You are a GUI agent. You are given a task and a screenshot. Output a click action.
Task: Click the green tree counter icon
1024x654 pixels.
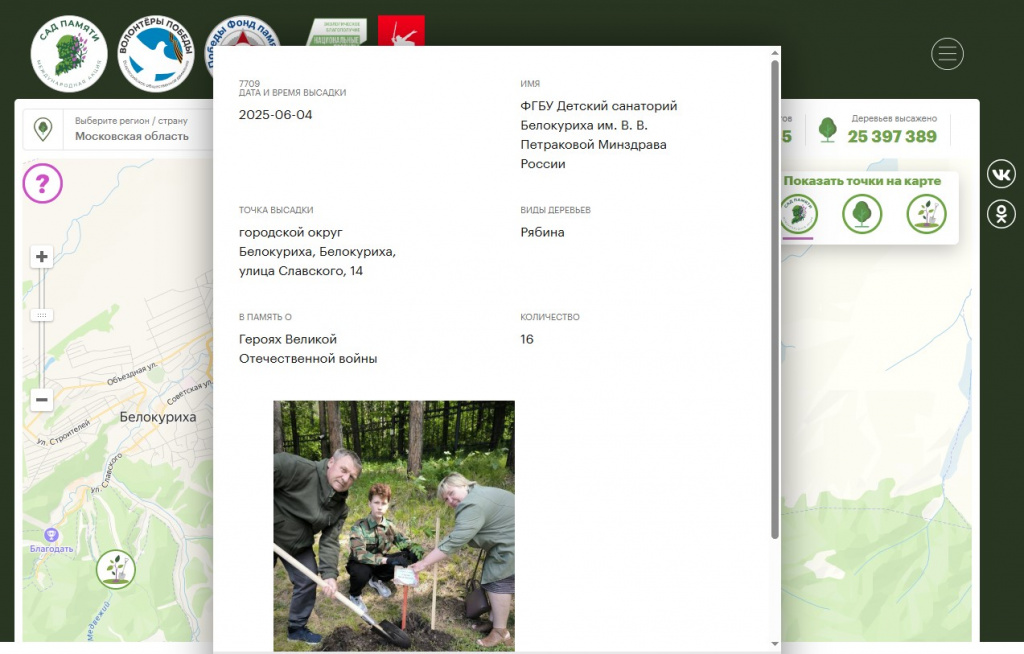(x=827, y=130)
